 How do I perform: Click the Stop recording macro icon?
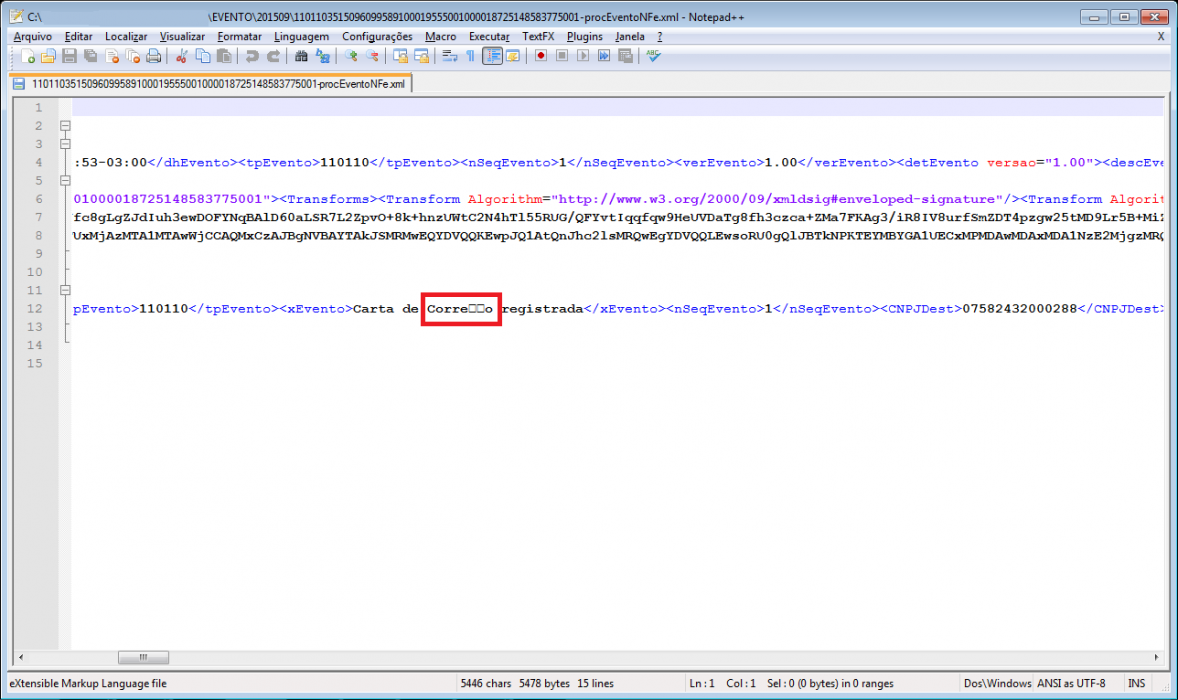[562, 56]
